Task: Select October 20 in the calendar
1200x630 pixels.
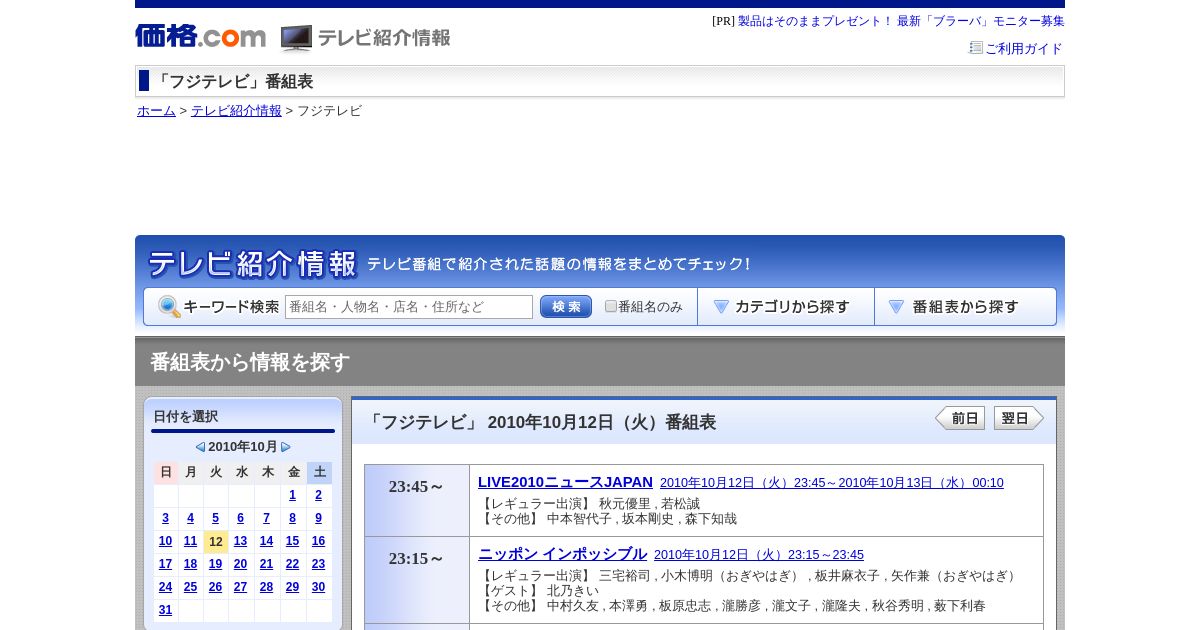Action: [x=241, y=564]
